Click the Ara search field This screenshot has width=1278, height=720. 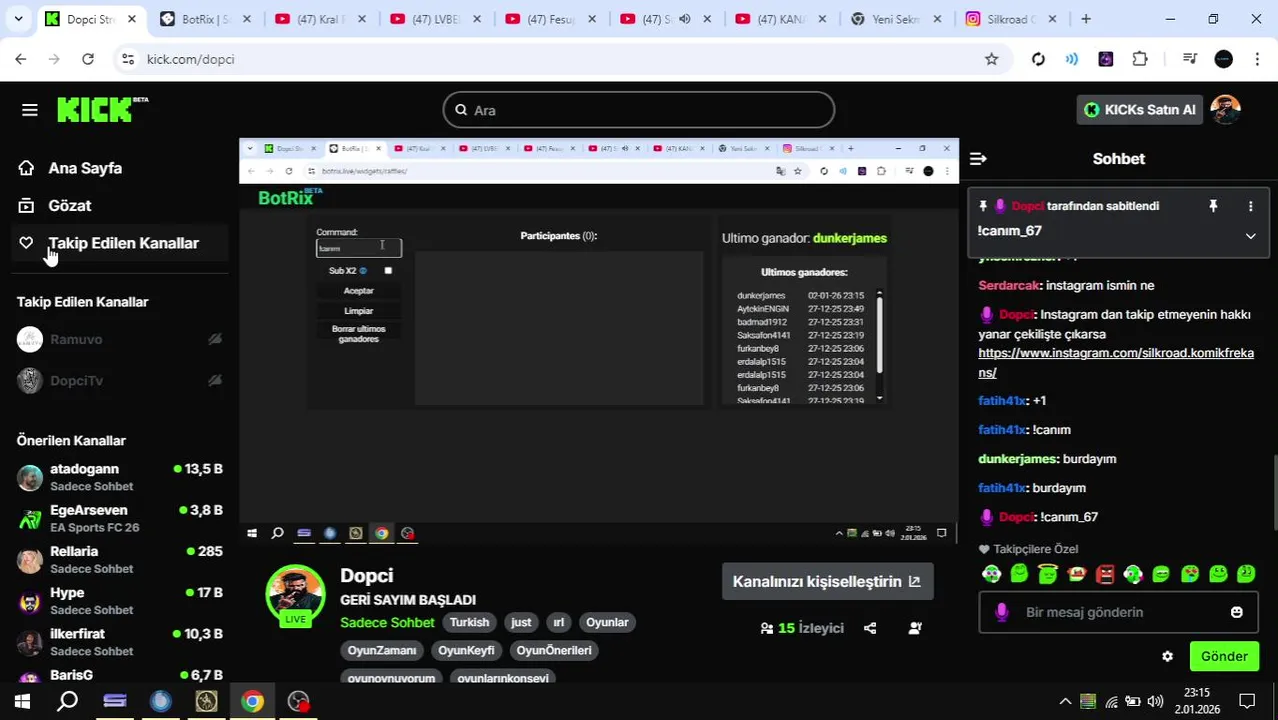[639, 110]
